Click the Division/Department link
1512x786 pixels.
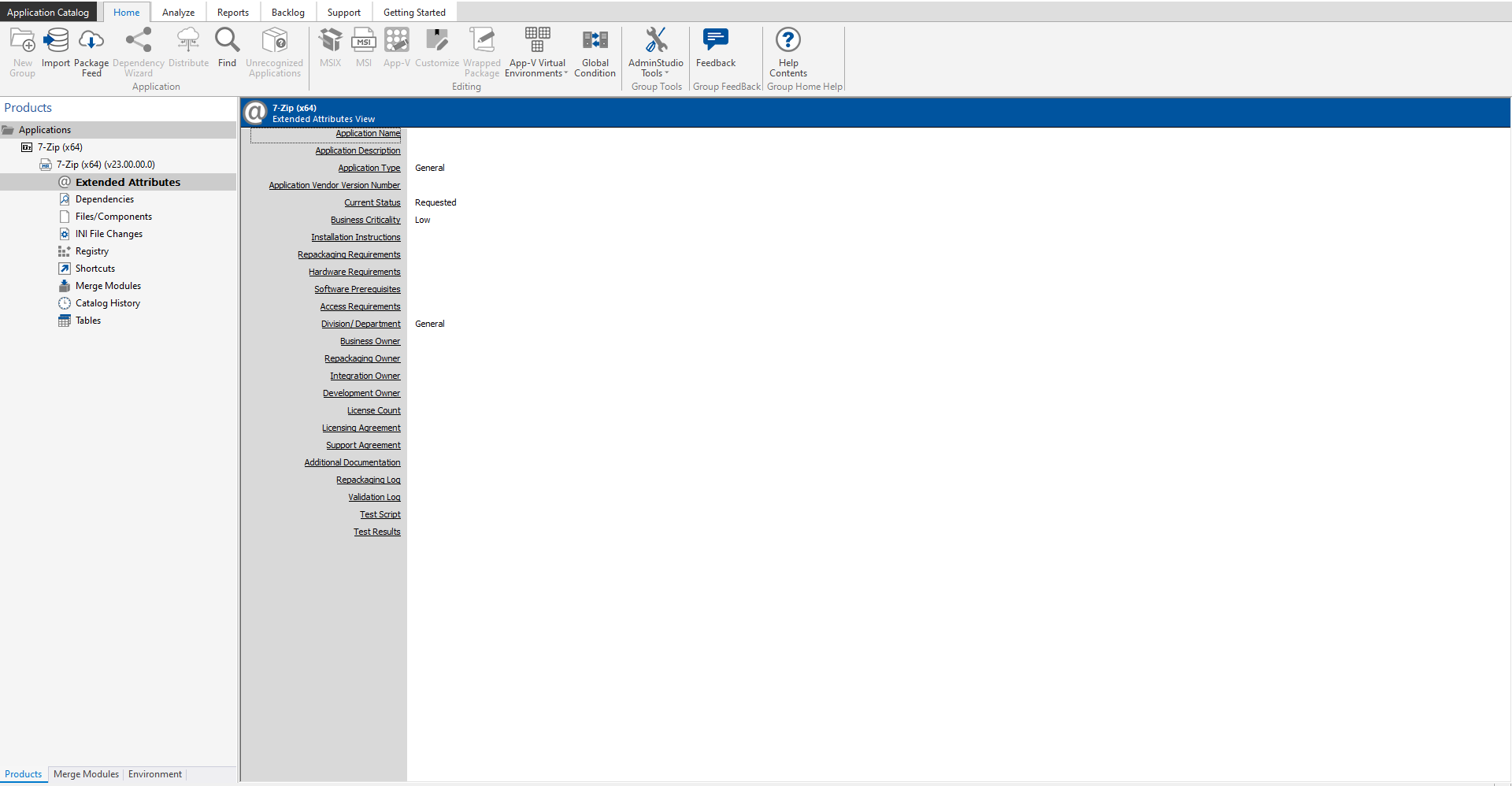[x=361, y=324]
